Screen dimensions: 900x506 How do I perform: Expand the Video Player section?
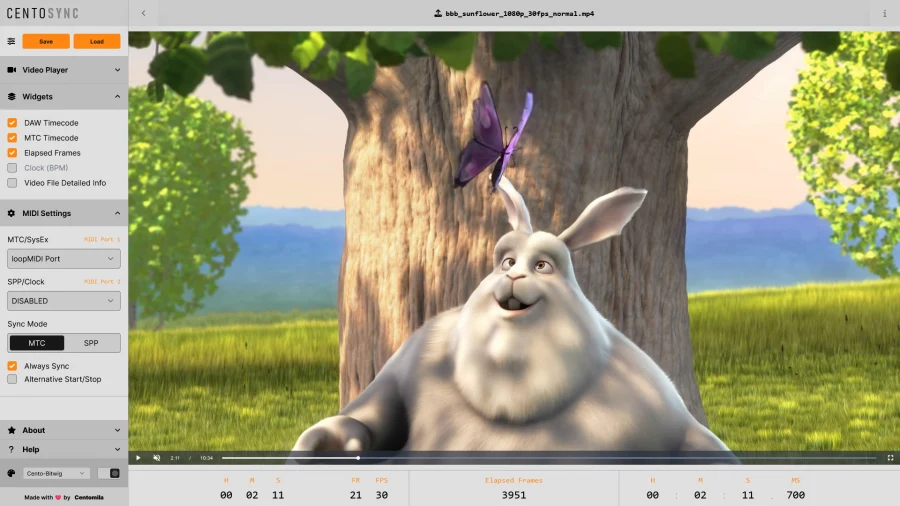[118, 70]
